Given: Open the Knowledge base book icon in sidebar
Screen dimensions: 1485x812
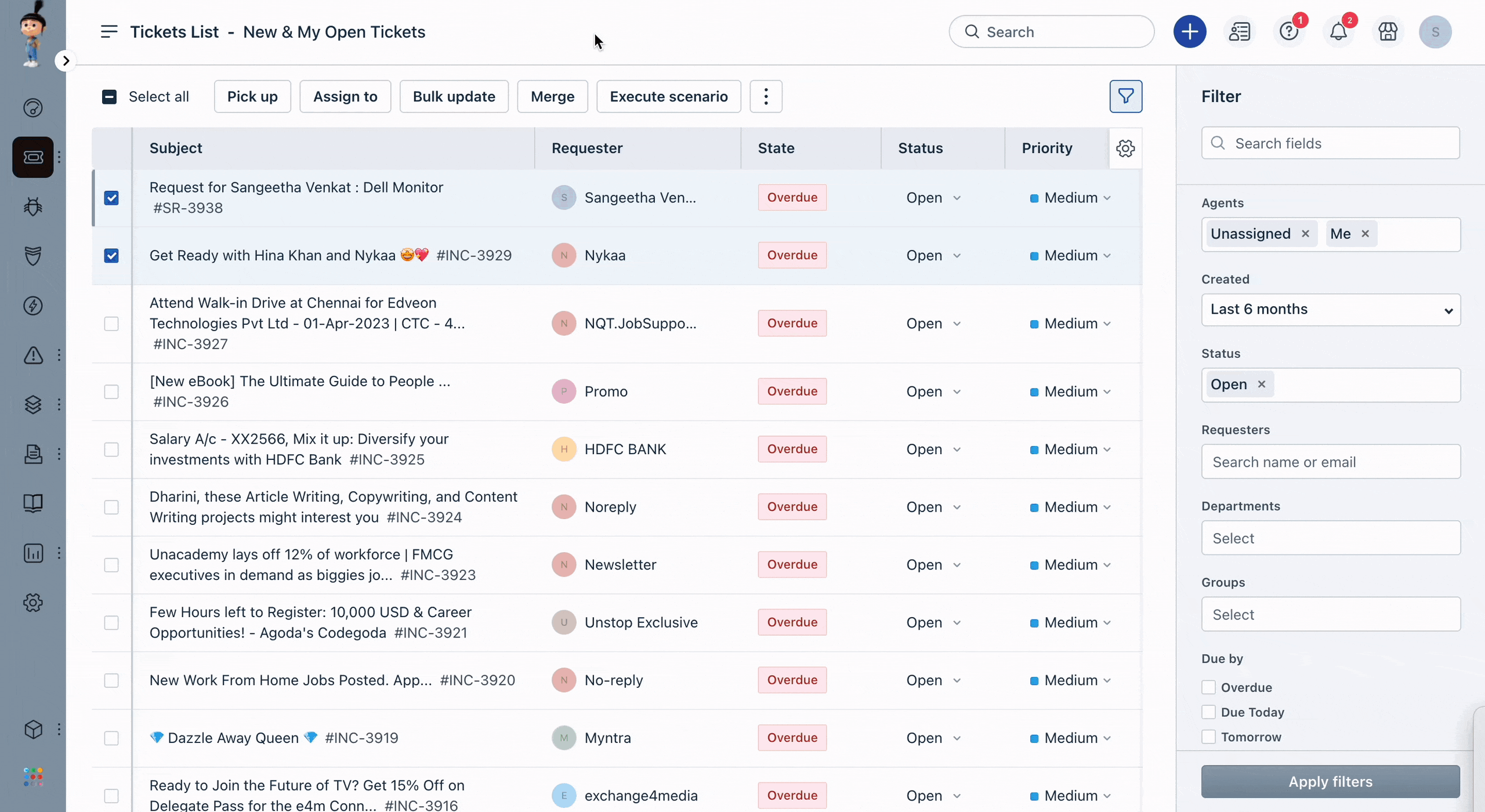Looking at the screenshot, I should pyautogui.click(x=33, y=503).
